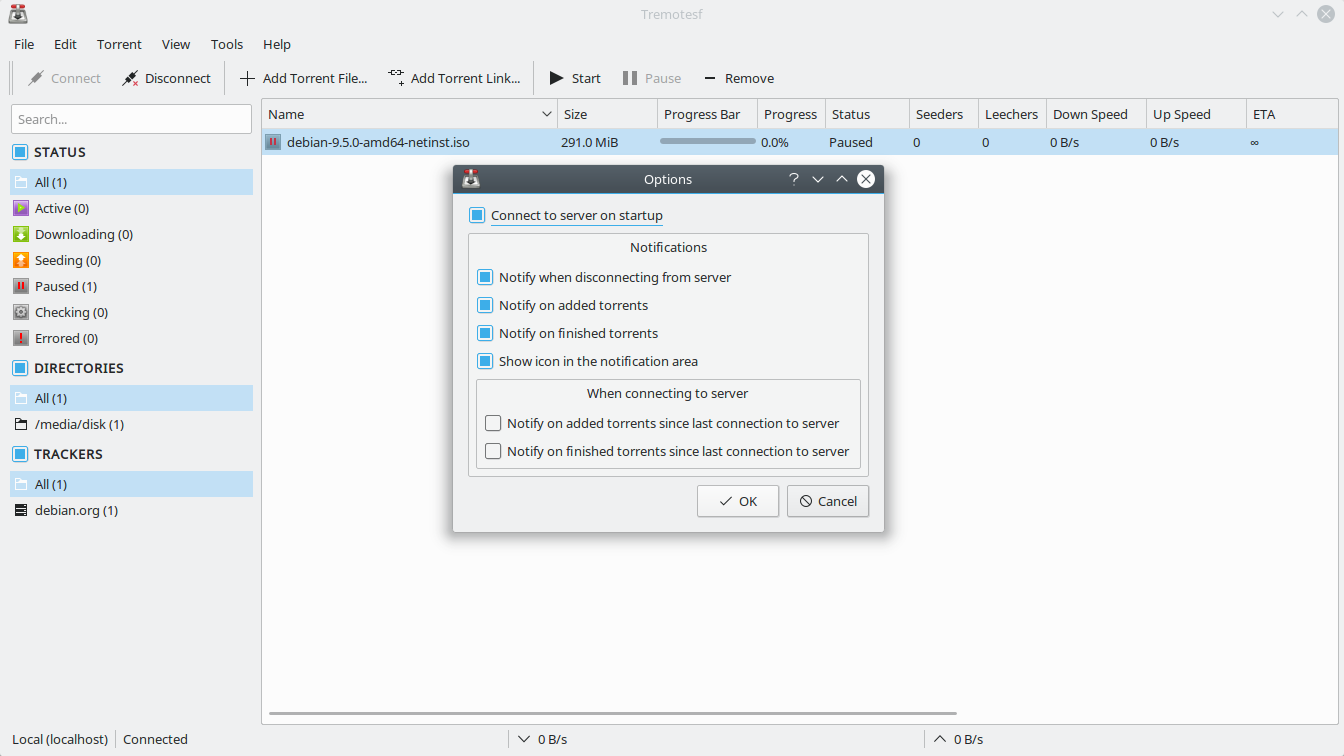Choose the debian.org tracker filter
1344x756 pixels.
[76, 510]
